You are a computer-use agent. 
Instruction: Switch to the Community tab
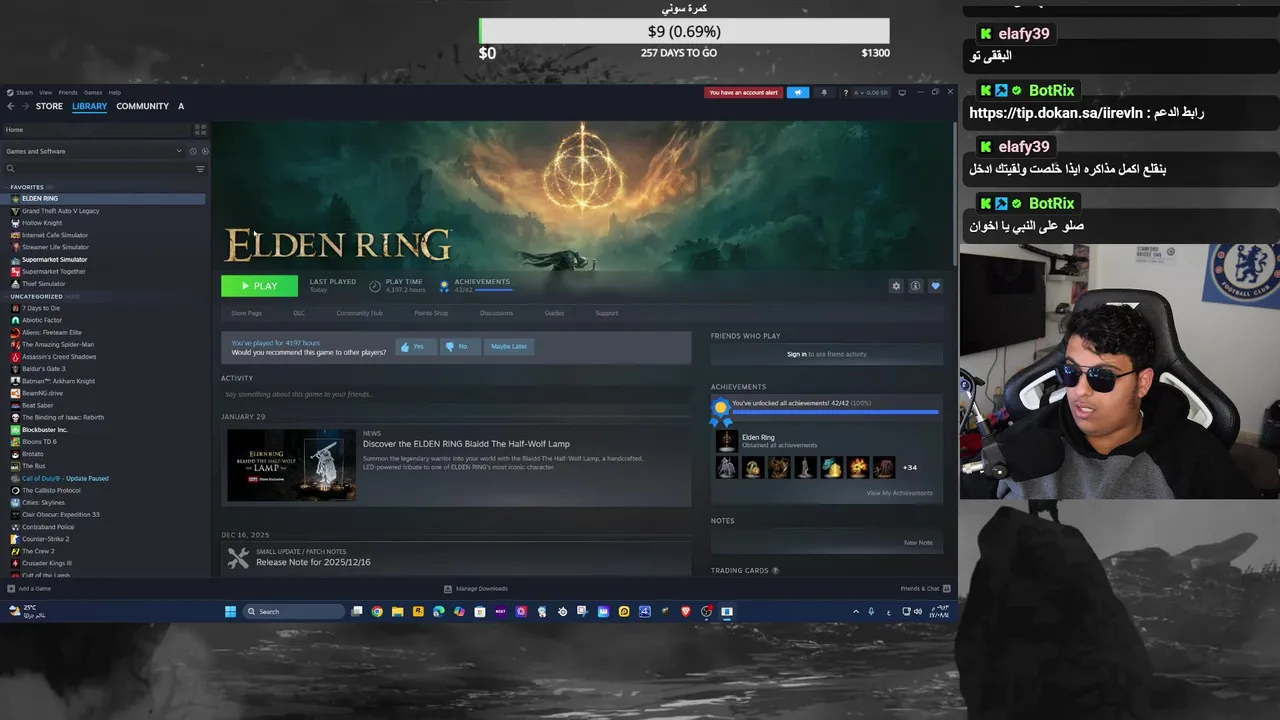[142, 106]
